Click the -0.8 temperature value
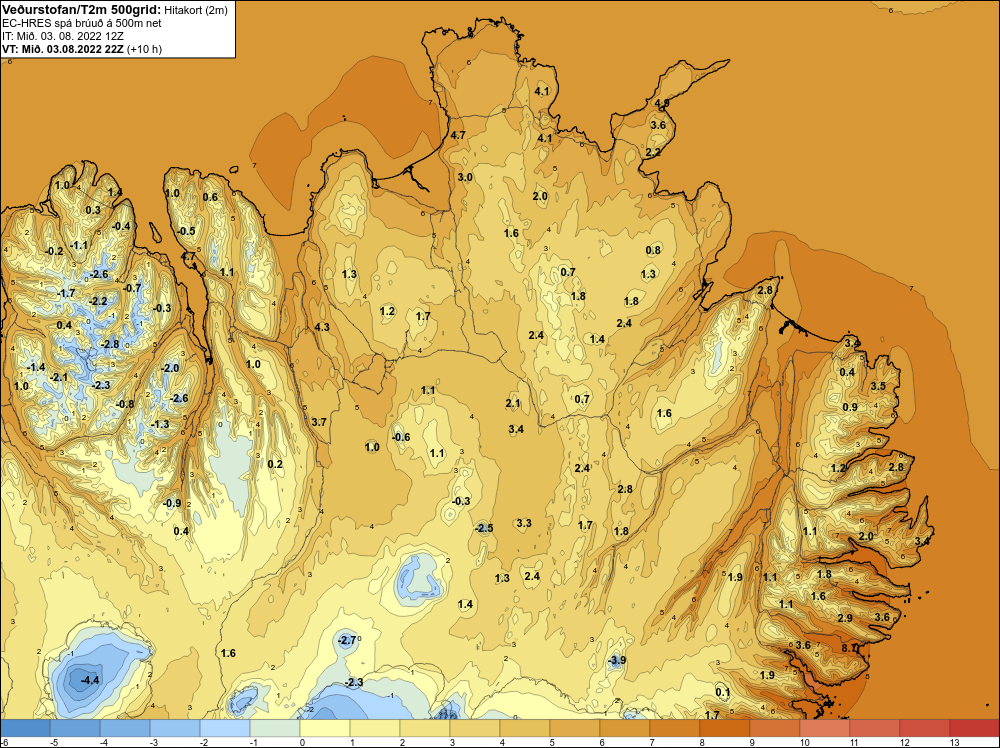 [125, 404]
